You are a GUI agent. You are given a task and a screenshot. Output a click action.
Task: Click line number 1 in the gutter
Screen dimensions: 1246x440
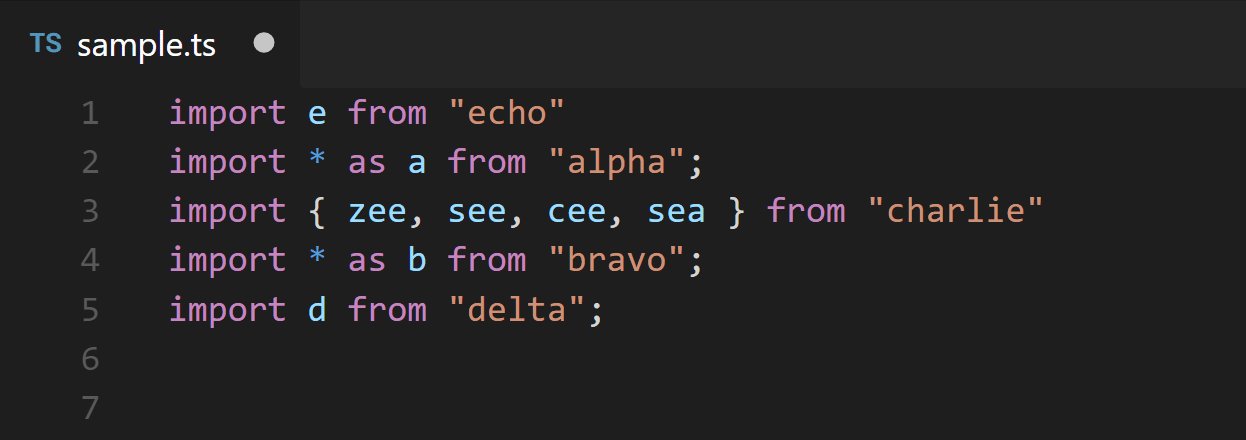click(x=90, y=113)
